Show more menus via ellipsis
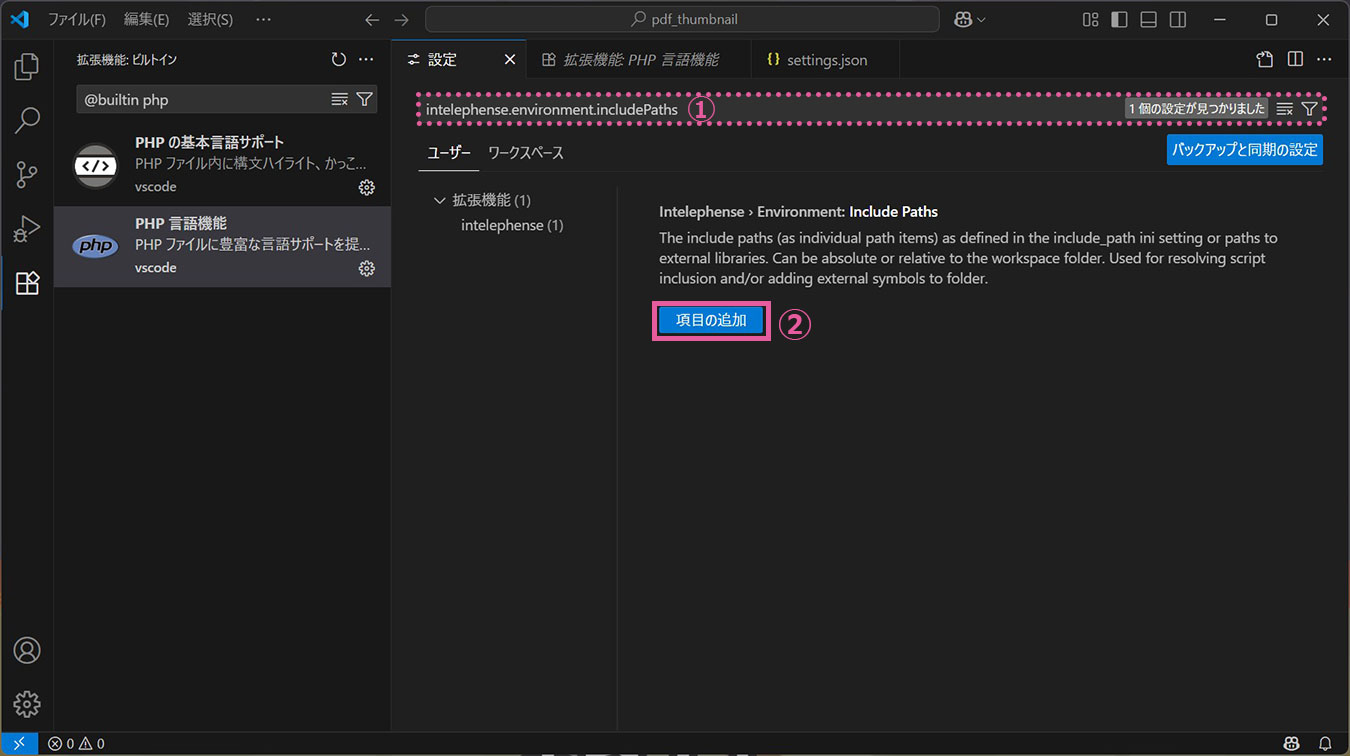 click(x=263, y=19)
